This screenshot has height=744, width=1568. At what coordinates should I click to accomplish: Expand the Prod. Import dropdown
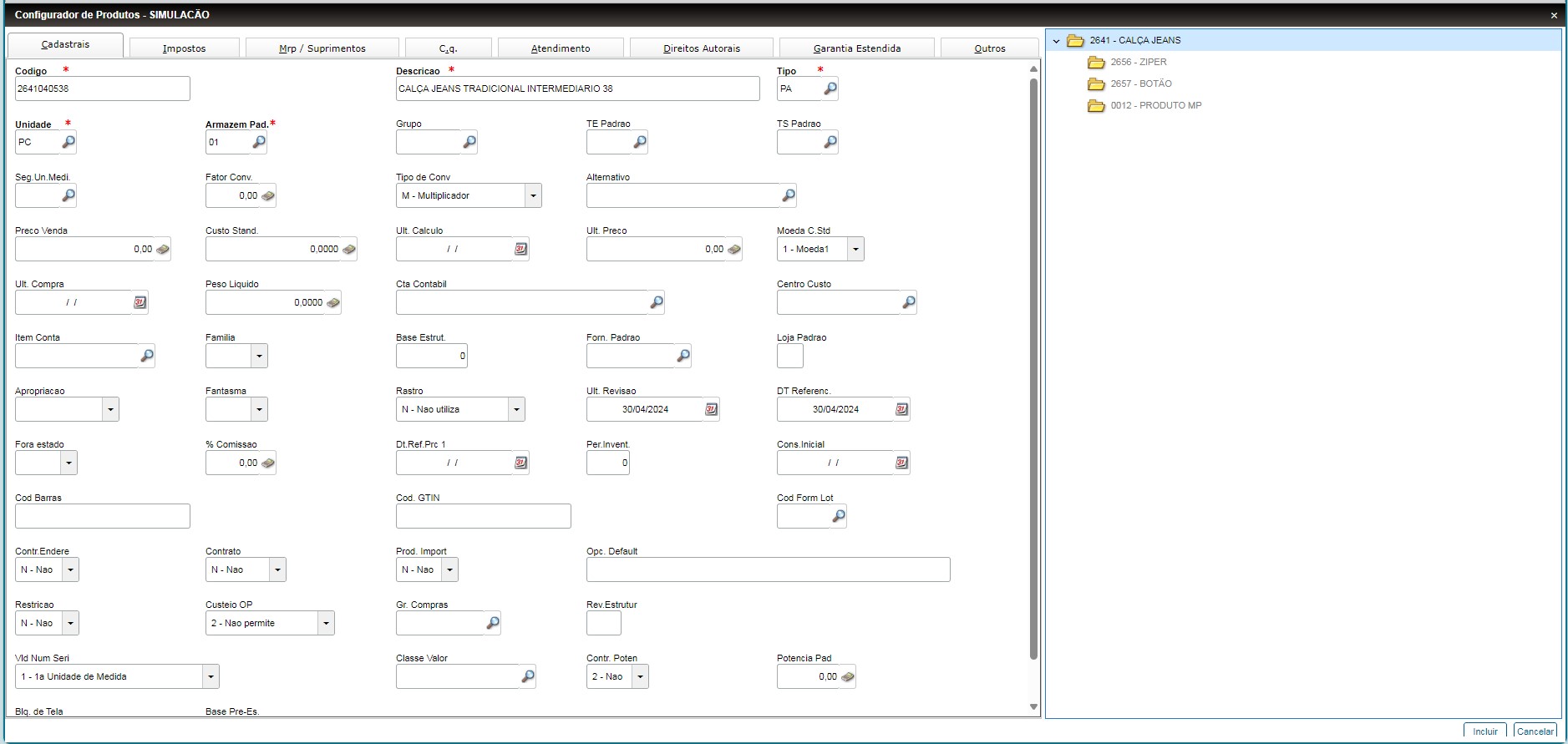(x=449, y=569)
